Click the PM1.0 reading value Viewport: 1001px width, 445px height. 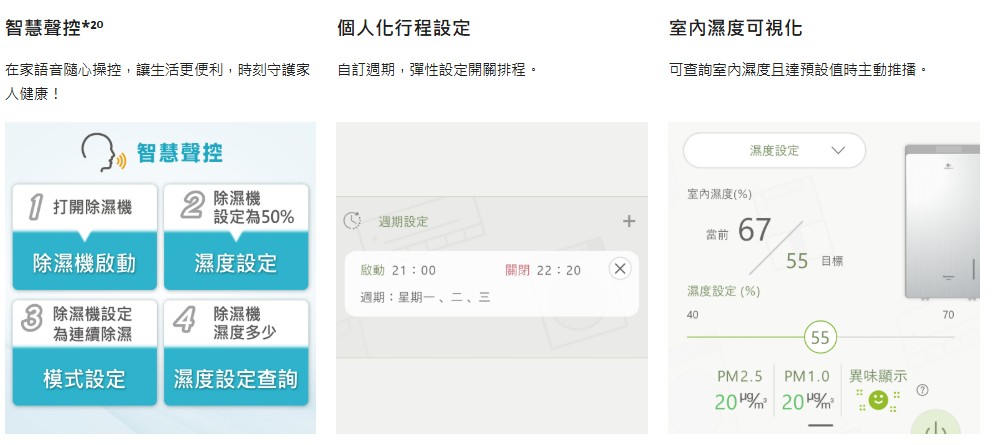pos(806,402)
